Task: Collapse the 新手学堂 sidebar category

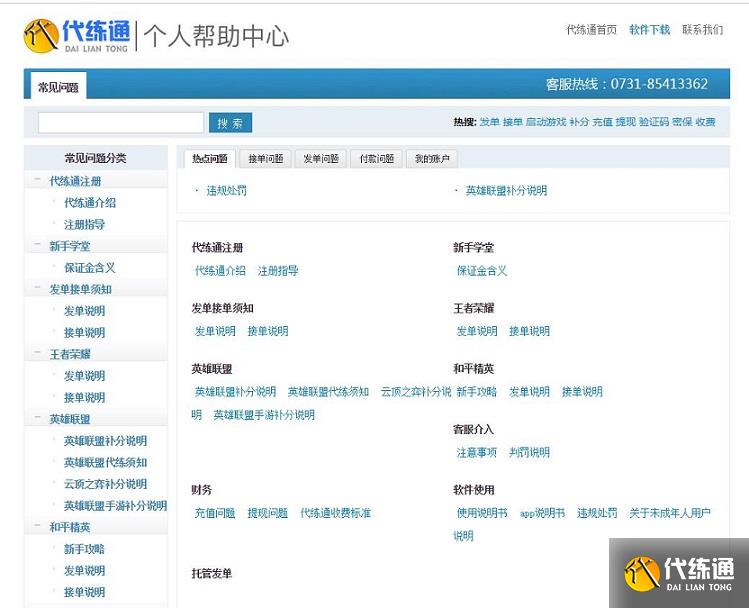Action: [37, 245]
